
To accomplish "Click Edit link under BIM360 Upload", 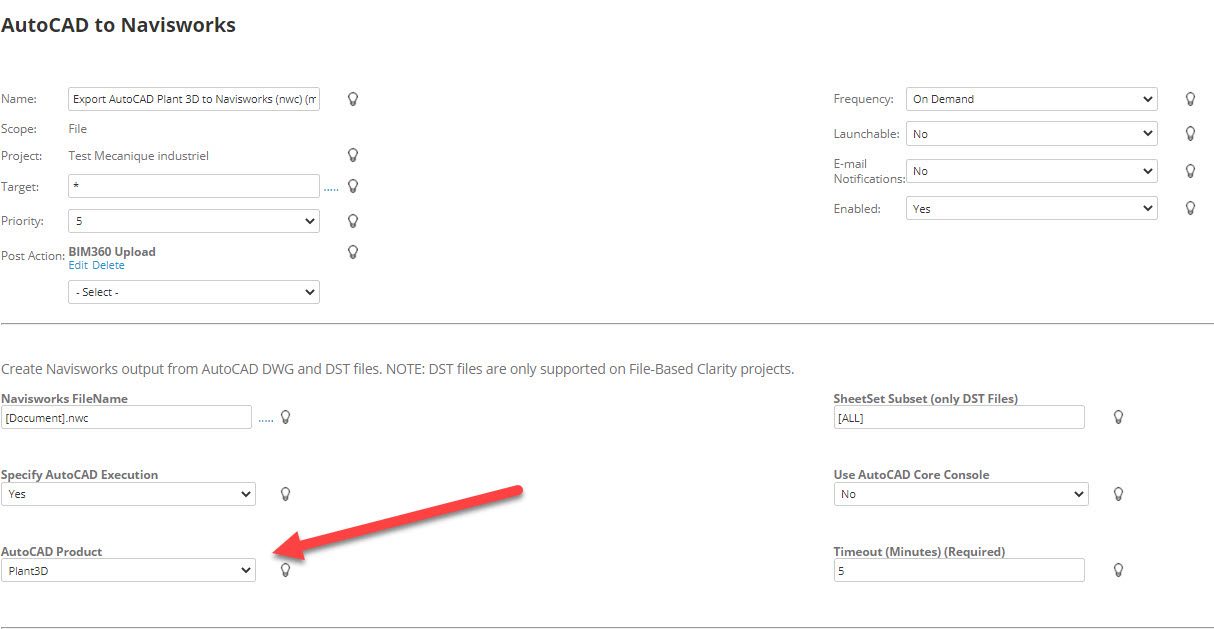I will pyautogui.click(x=78, y=266).
